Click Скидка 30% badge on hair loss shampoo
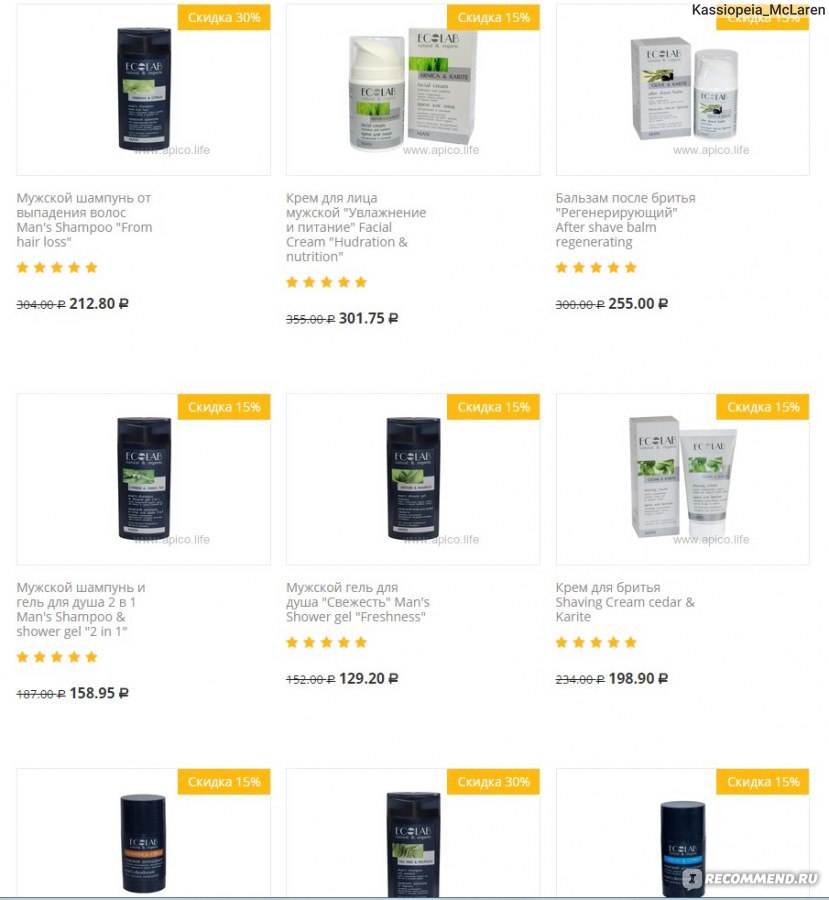 tap(224, 17)
